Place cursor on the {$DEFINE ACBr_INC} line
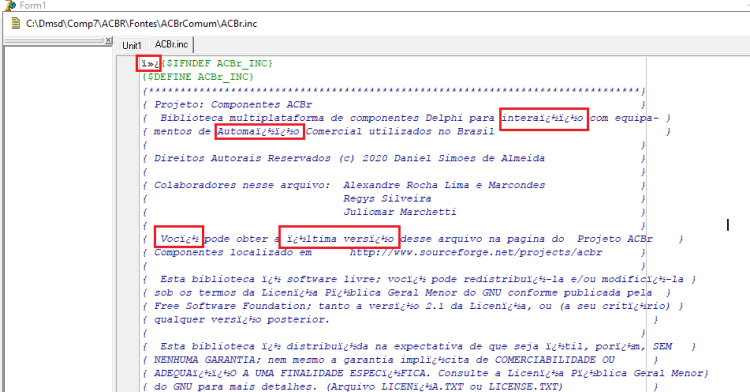Screen dimensions: 750x392 pos(198,77)
